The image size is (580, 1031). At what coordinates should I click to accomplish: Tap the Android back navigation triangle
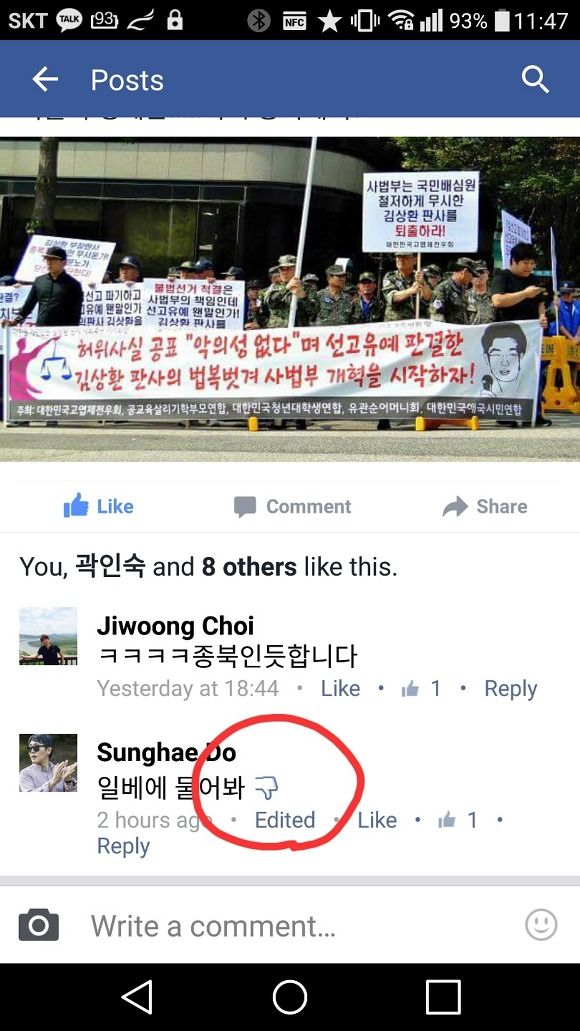pos(137,997)
